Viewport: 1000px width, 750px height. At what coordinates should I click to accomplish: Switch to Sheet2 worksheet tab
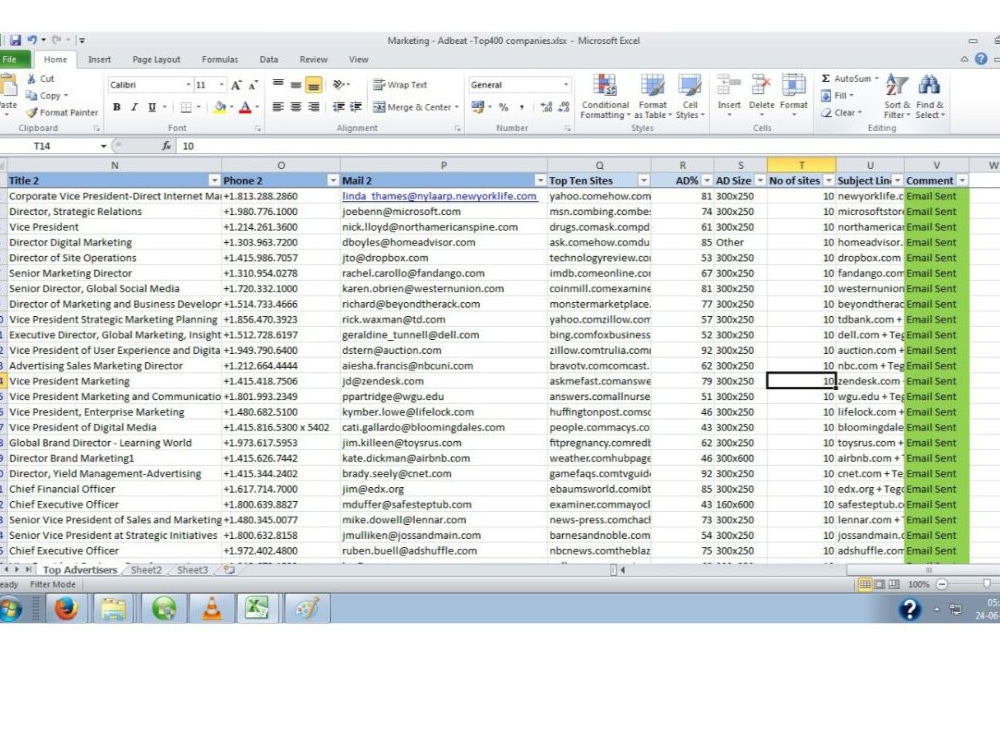coord(146,570)
